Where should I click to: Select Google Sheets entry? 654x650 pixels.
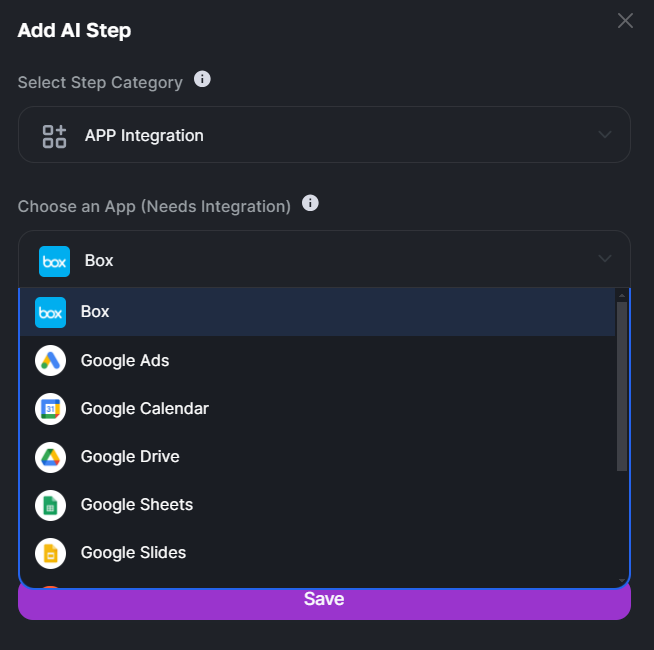pos(317,505)
